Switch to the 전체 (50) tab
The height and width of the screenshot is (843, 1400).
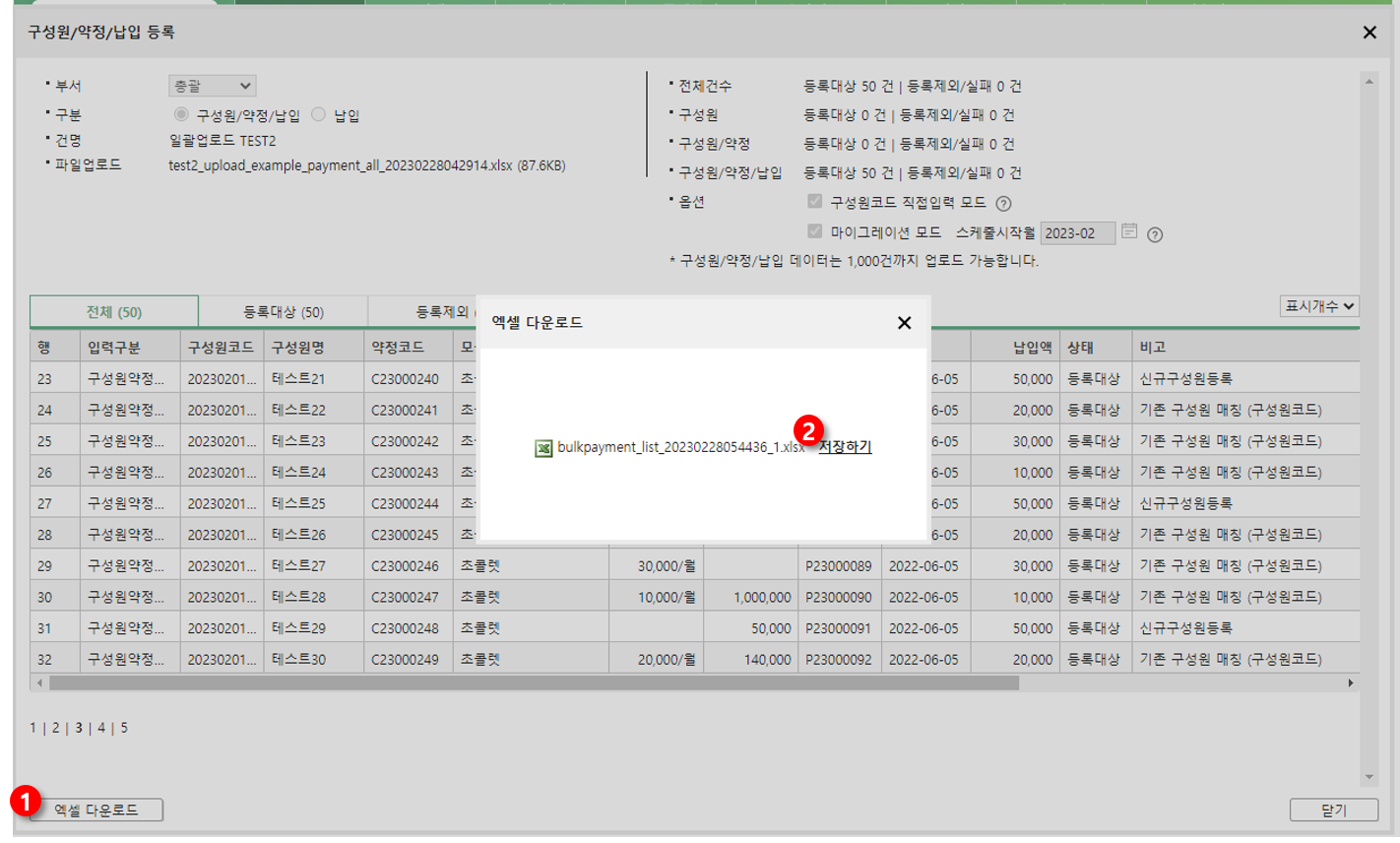[114, 311]
